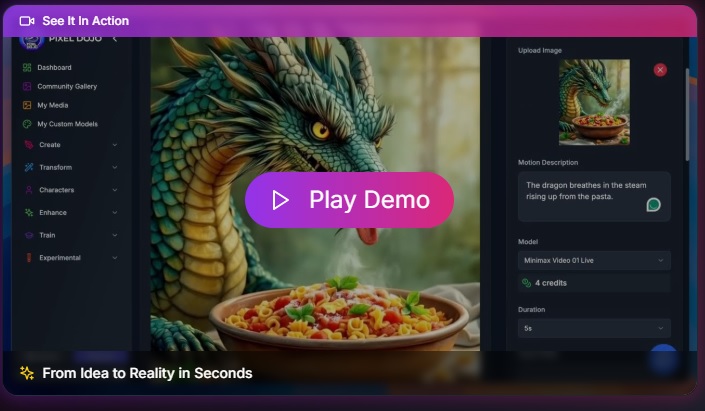
Task: Expand the Transform menu chevron
Action: click(x=114, y=167)
